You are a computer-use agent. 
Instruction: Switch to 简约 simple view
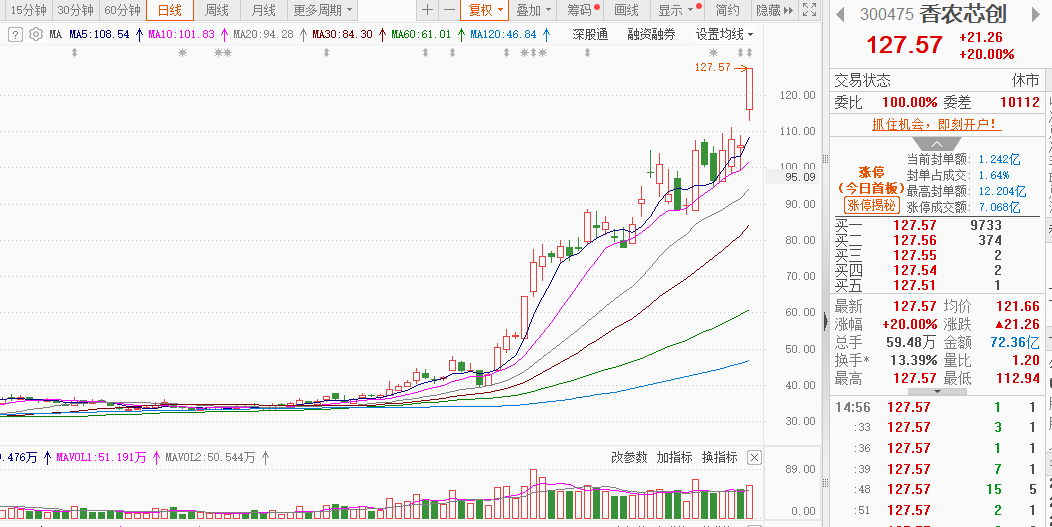[727, 10]
